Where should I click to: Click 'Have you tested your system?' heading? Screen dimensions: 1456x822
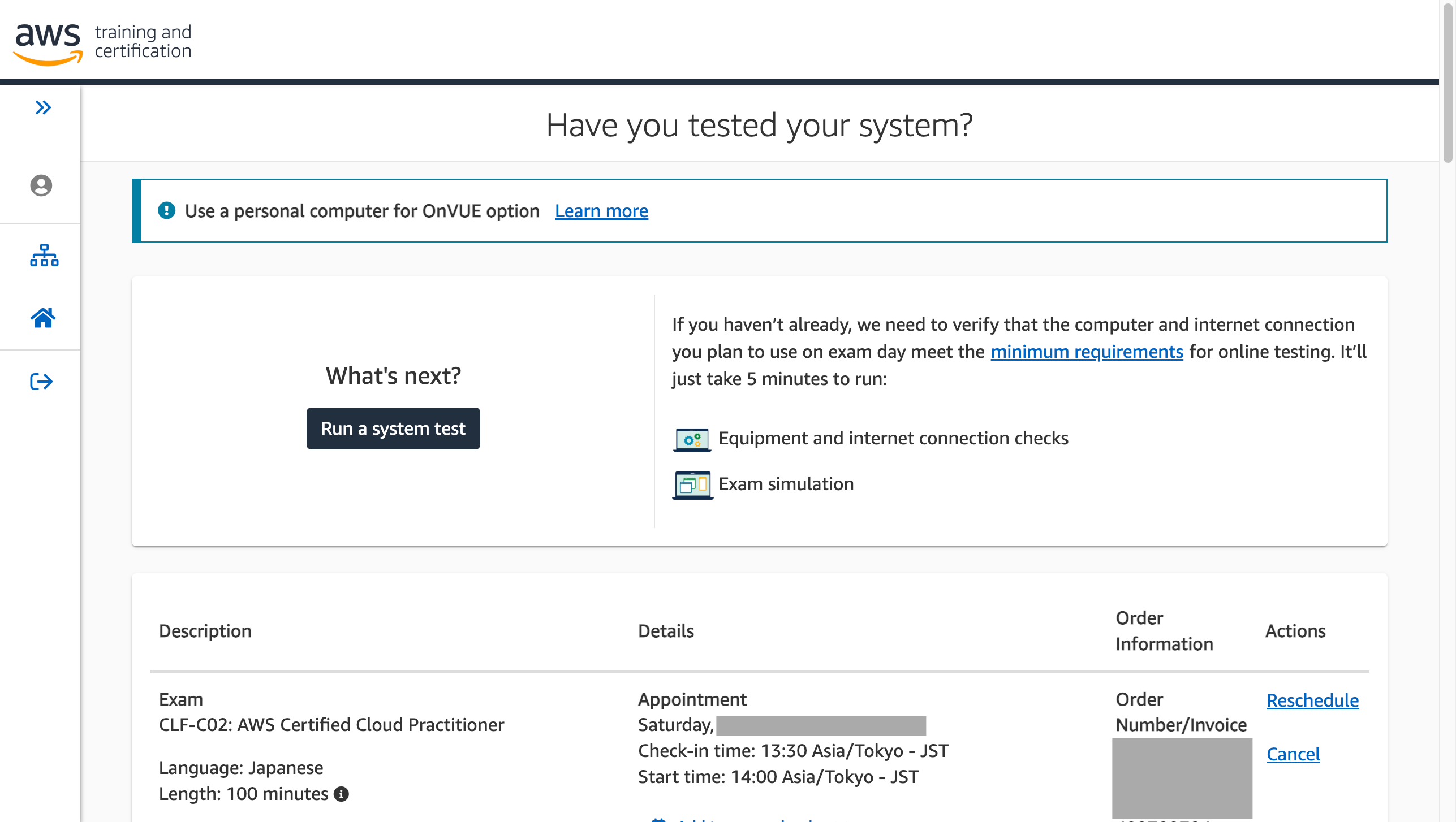pos(760,125)
